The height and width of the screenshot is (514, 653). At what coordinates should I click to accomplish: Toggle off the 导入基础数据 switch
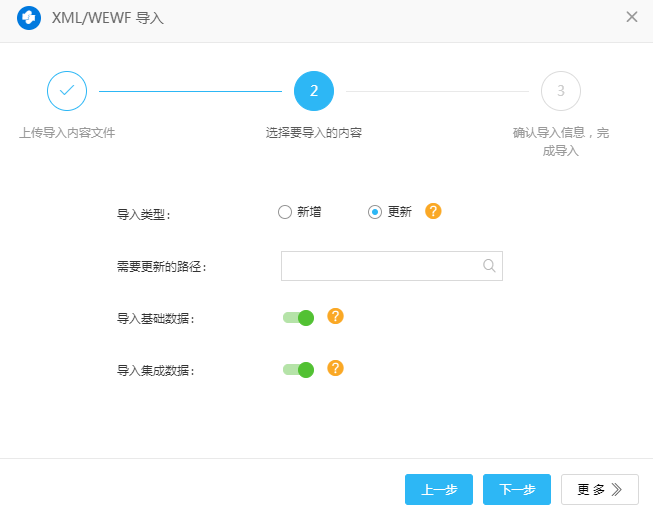click(299, 318)
